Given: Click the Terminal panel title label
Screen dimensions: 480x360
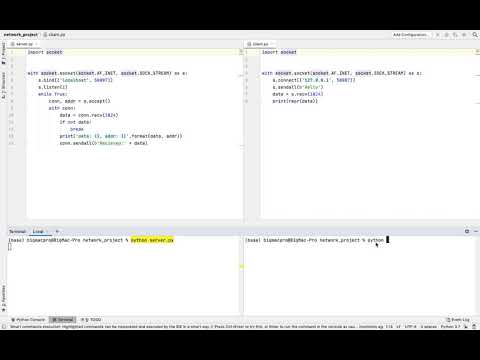Looking at the screenshot, I should tap(17, 231).
